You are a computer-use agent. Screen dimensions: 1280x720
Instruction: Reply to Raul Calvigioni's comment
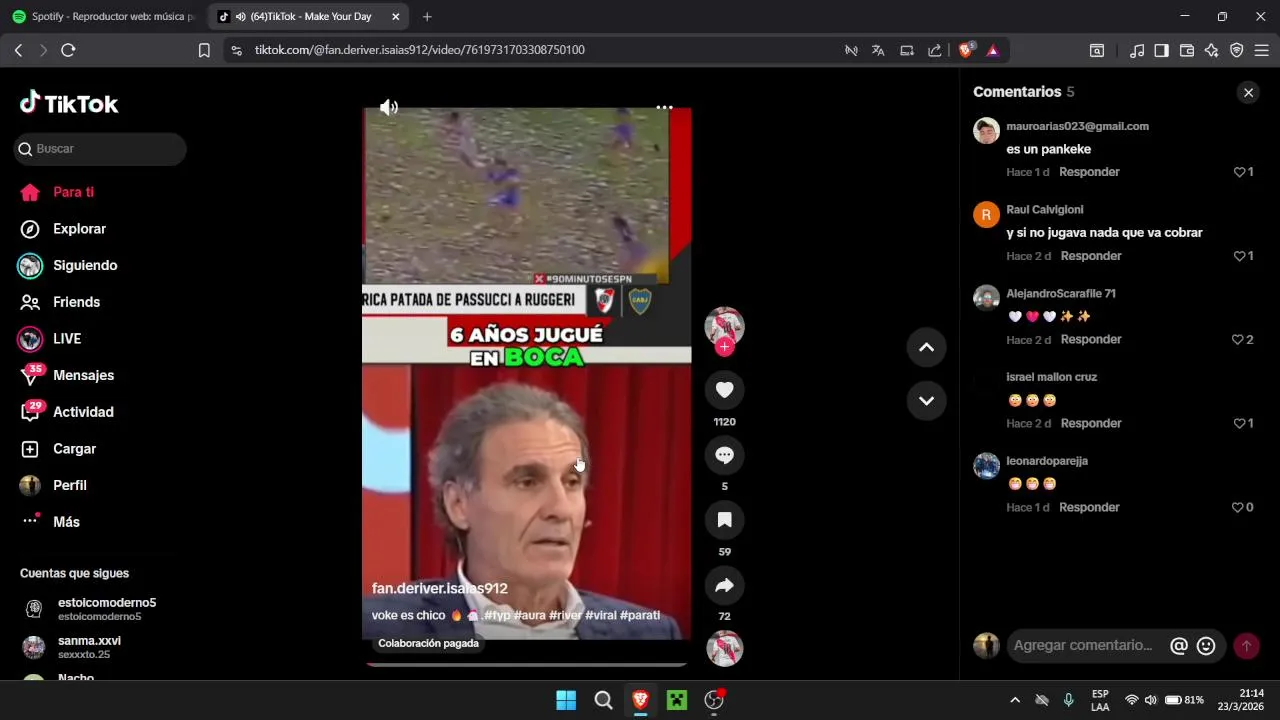coord(1091,256)
